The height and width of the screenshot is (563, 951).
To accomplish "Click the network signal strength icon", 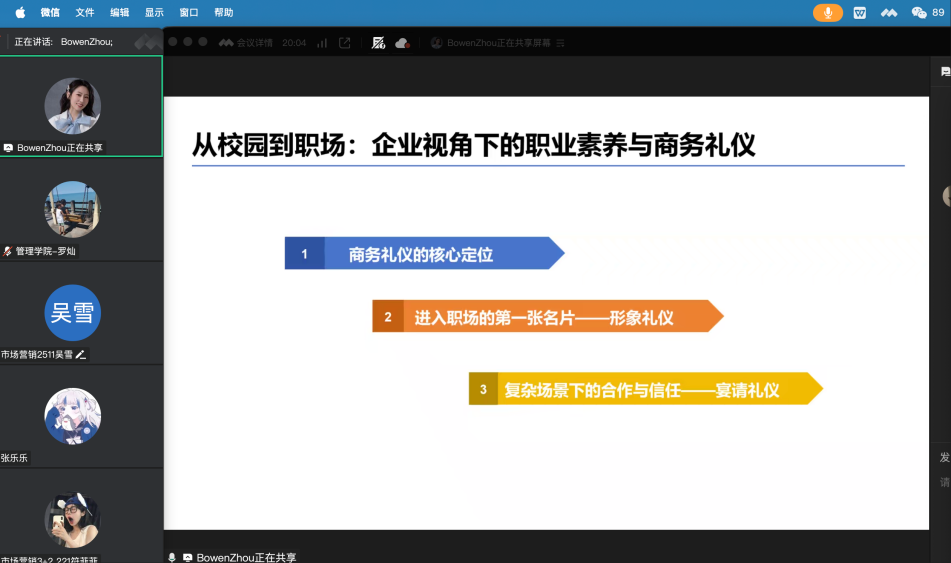I will 322,43.
